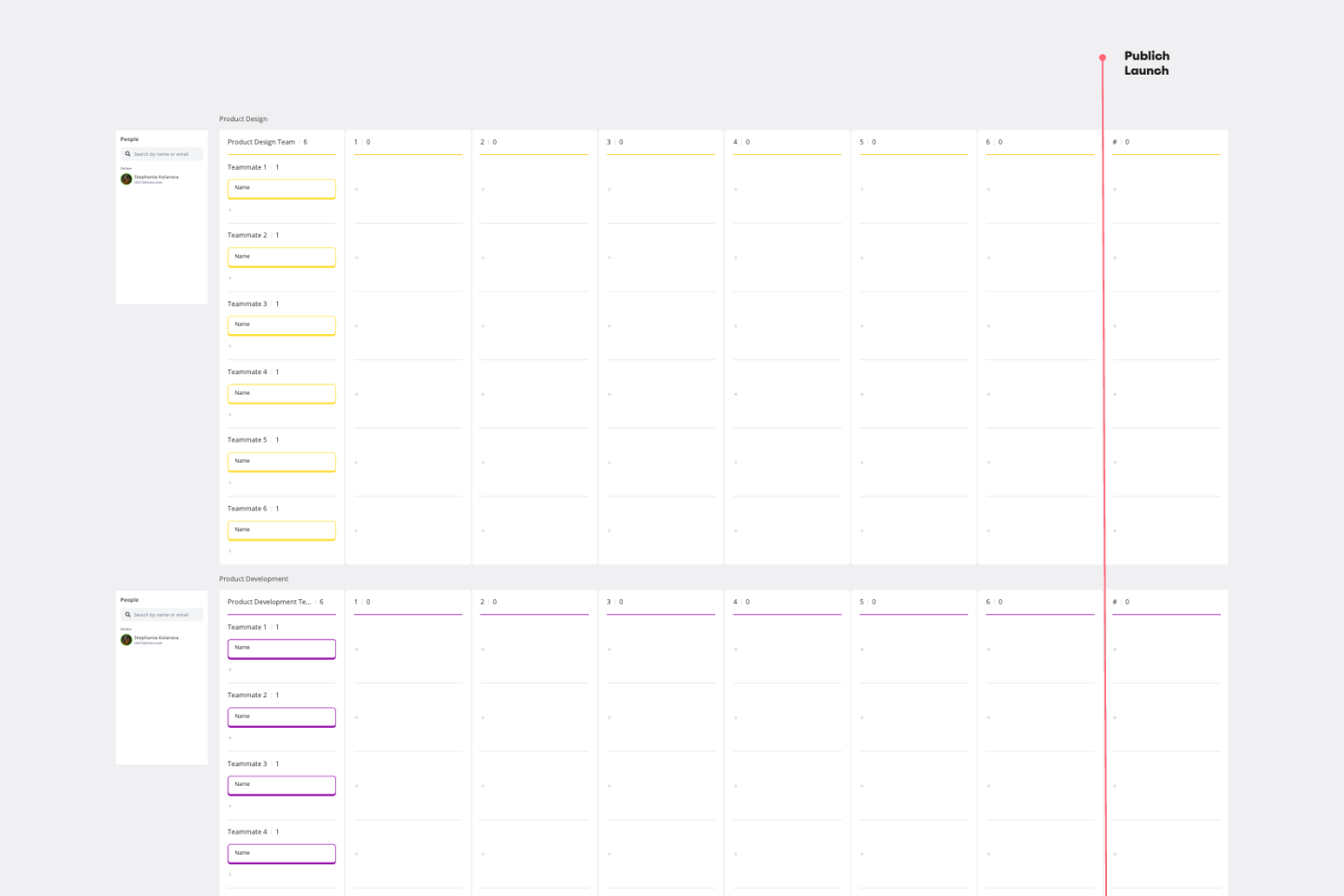
Task: Click the plus under Product Development Teammate 3's Name card
Action: [231, 806]
